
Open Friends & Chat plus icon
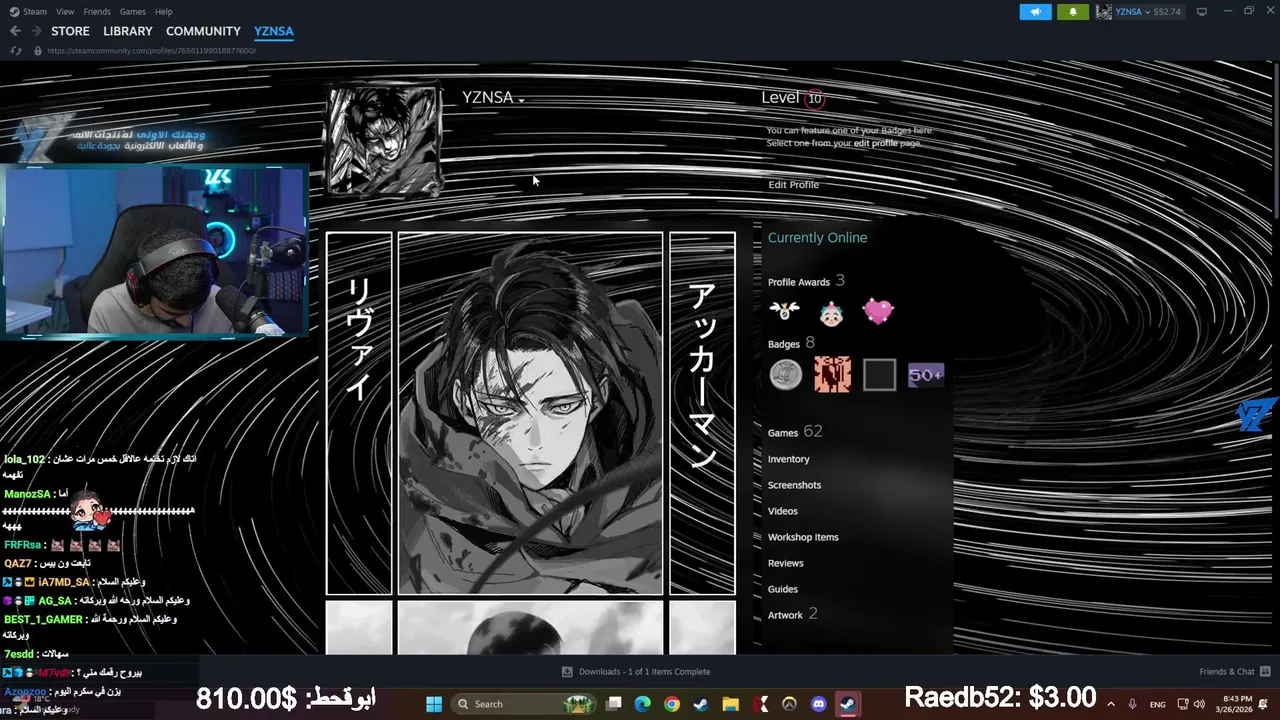(1265, 671)
